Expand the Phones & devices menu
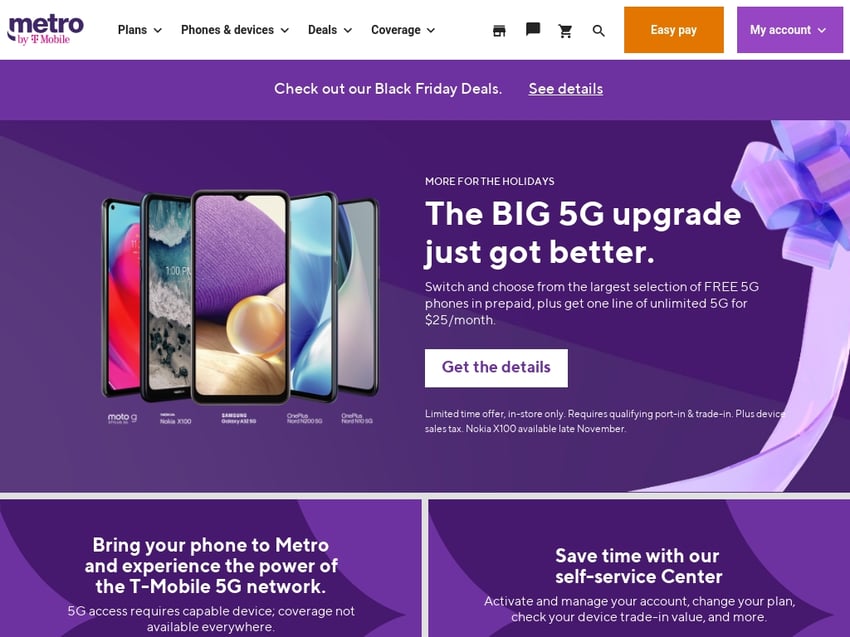 click(x=235, y=30)
